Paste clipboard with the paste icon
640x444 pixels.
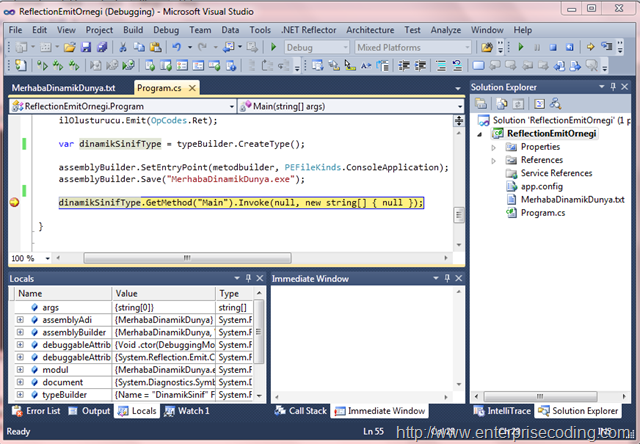155,47
